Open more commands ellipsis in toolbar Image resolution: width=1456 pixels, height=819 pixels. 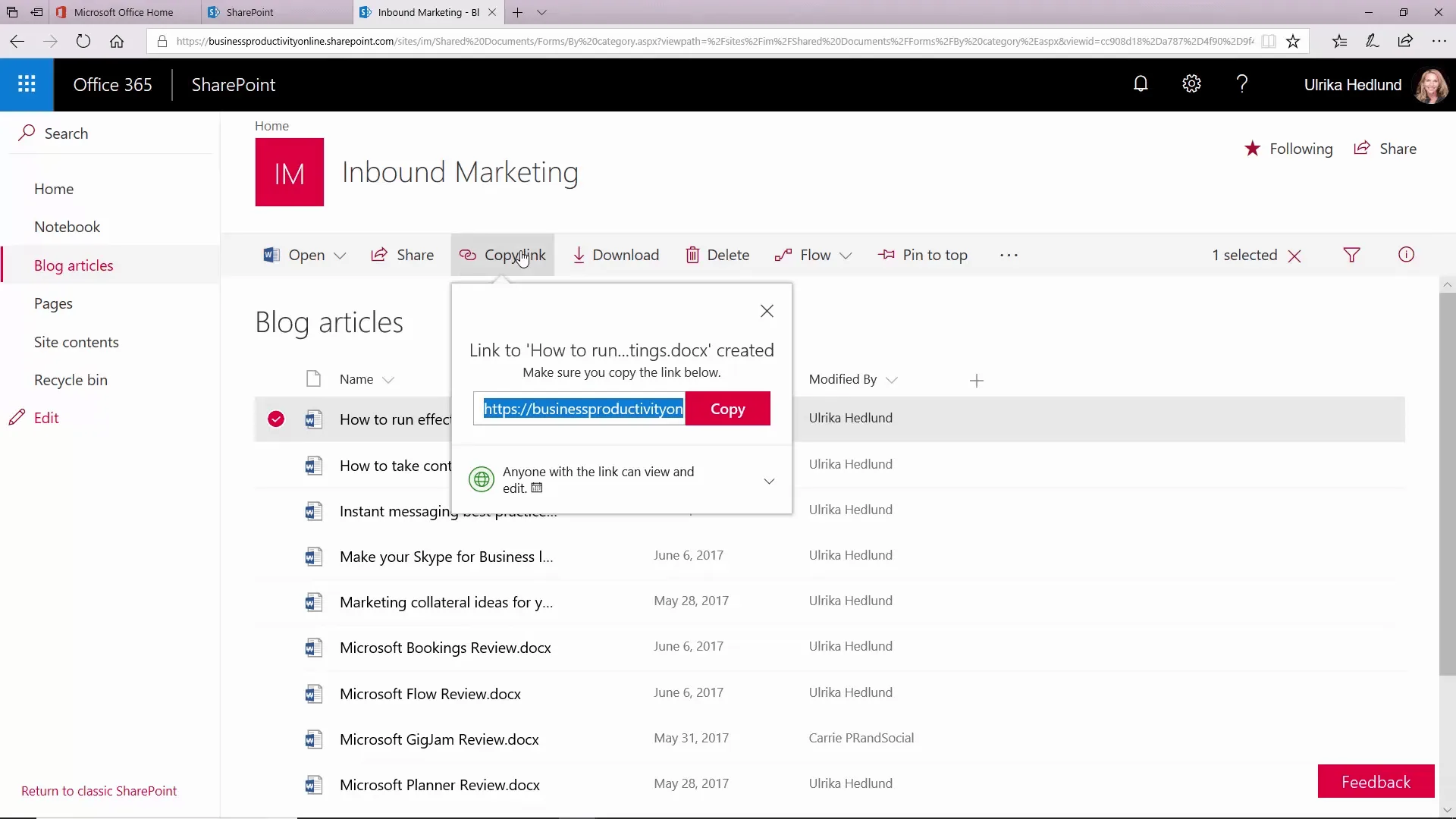[x=1009, y=256]
